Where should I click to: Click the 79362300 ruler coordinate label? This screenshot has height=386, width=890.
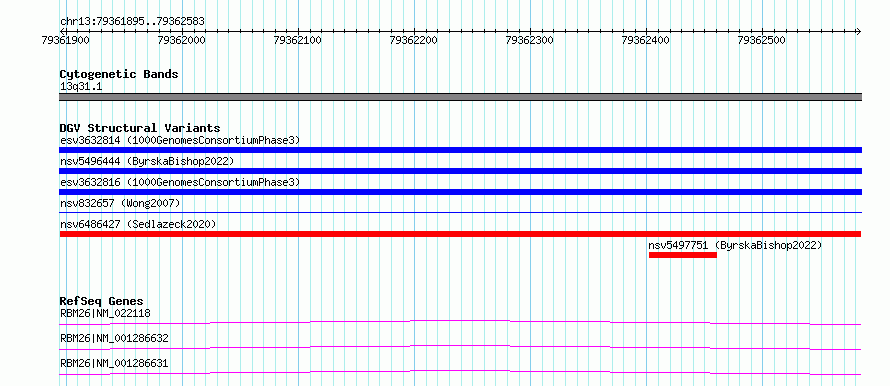coord(530,40)
